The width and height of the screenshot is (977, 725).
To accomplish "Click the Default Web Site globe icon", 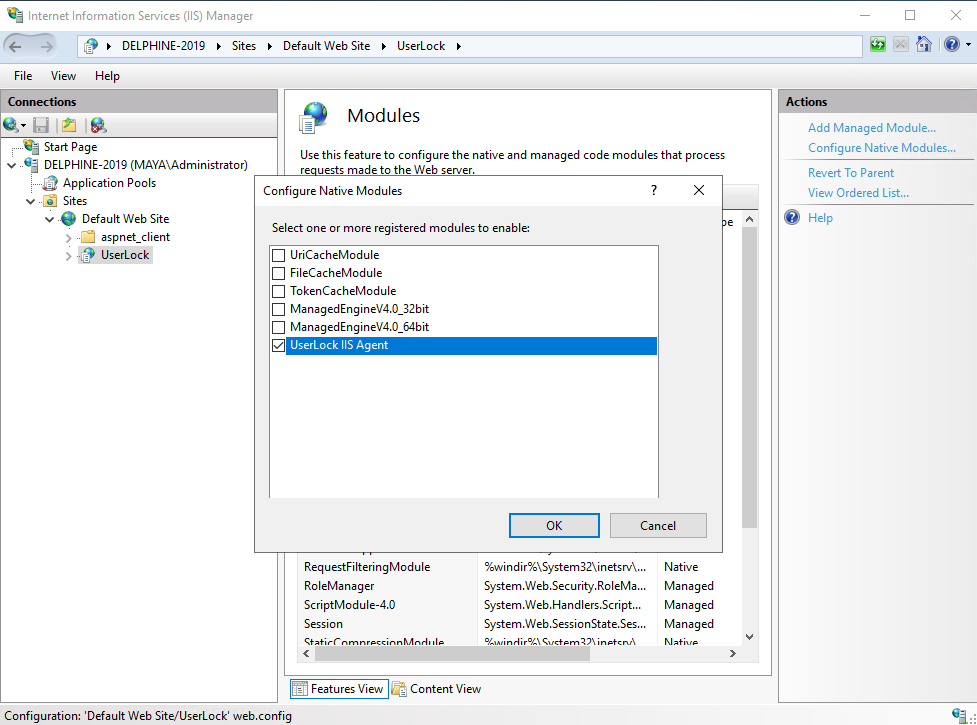I will coord(69,219).
